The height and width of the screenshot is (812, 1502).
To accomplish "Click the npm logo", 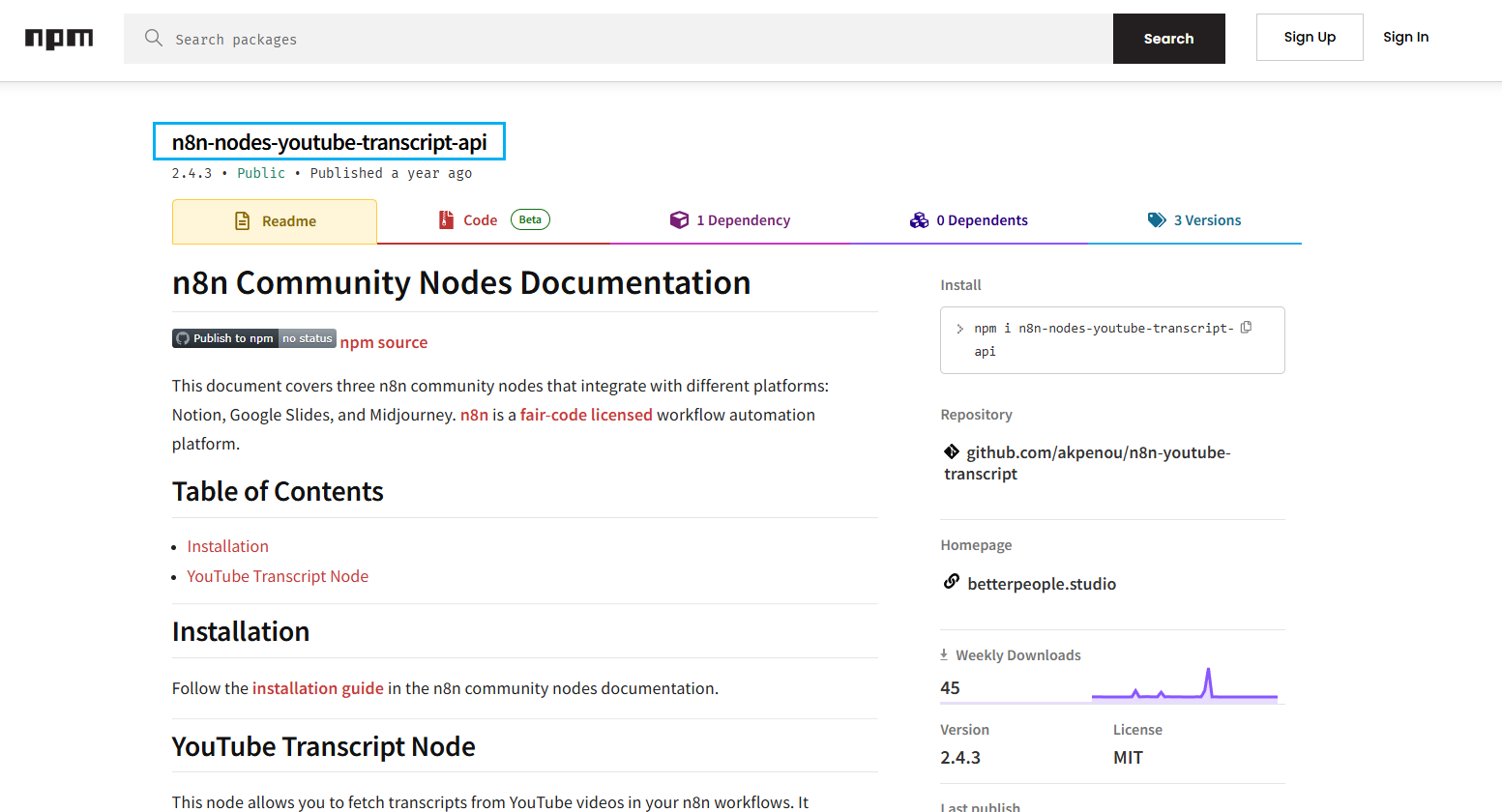I will (x=59, y=39).
